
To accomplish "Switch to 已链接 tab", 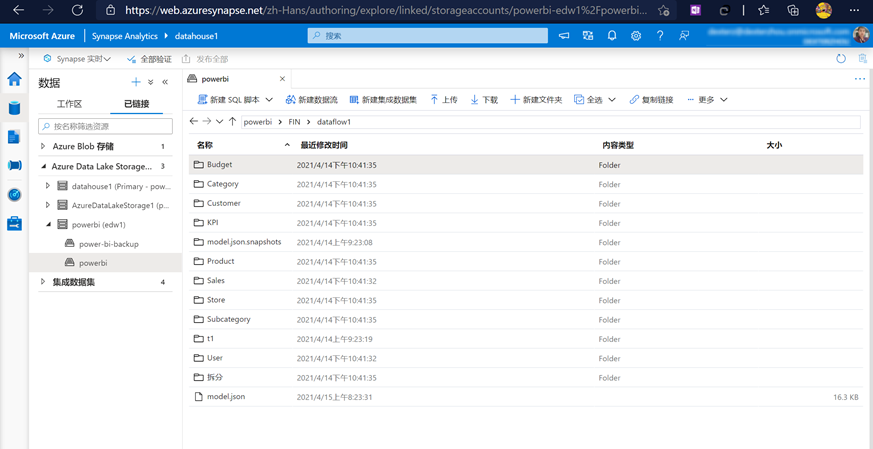I will [x=136, y=104].
